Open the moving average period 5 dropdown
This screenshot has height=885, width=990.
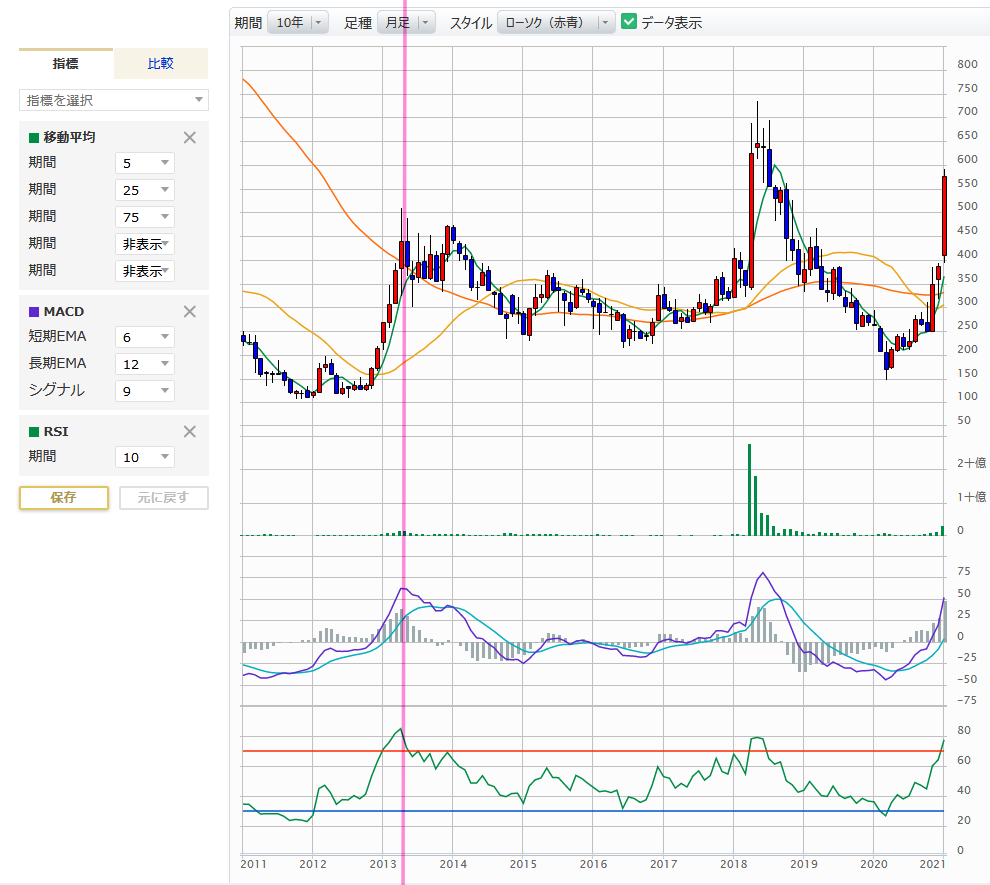[x=145, y=163]
